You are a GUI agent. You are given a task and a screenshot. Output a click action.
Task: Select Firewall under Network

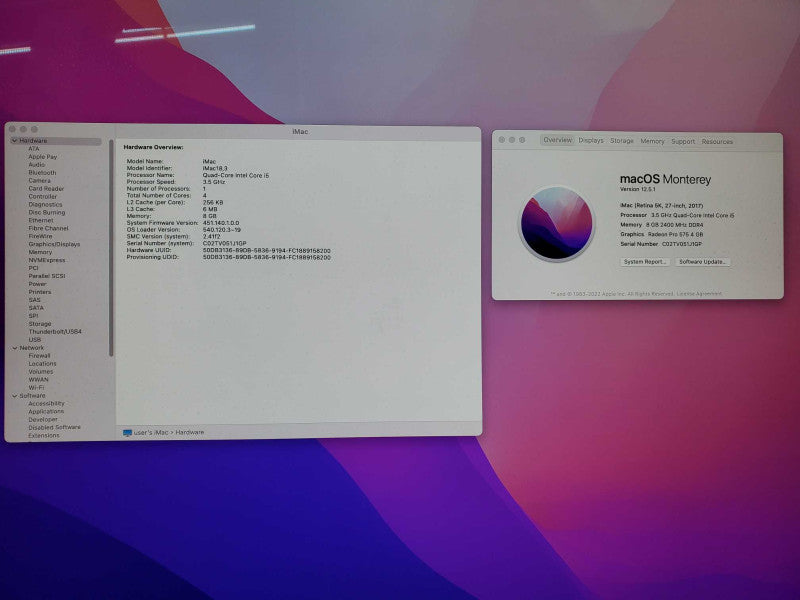pos(39,356)
